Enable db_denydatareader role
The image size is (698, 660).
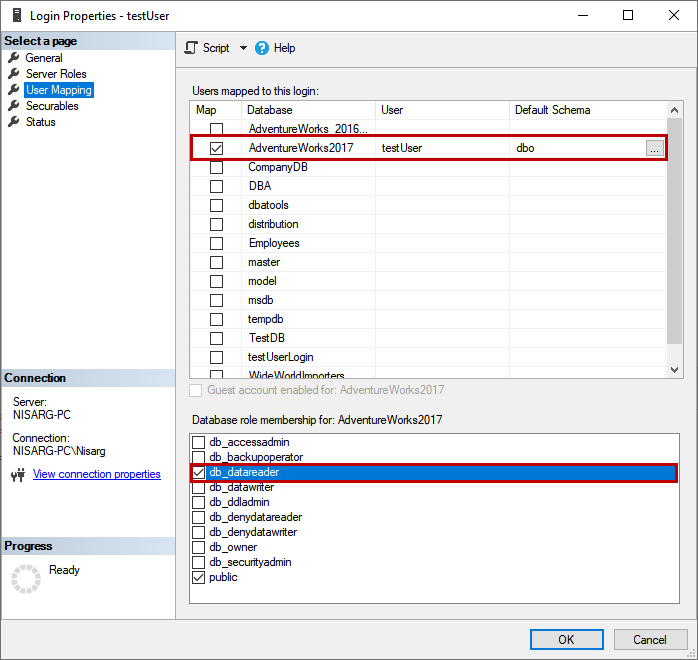pyautogui.click(x=199, y=517)
